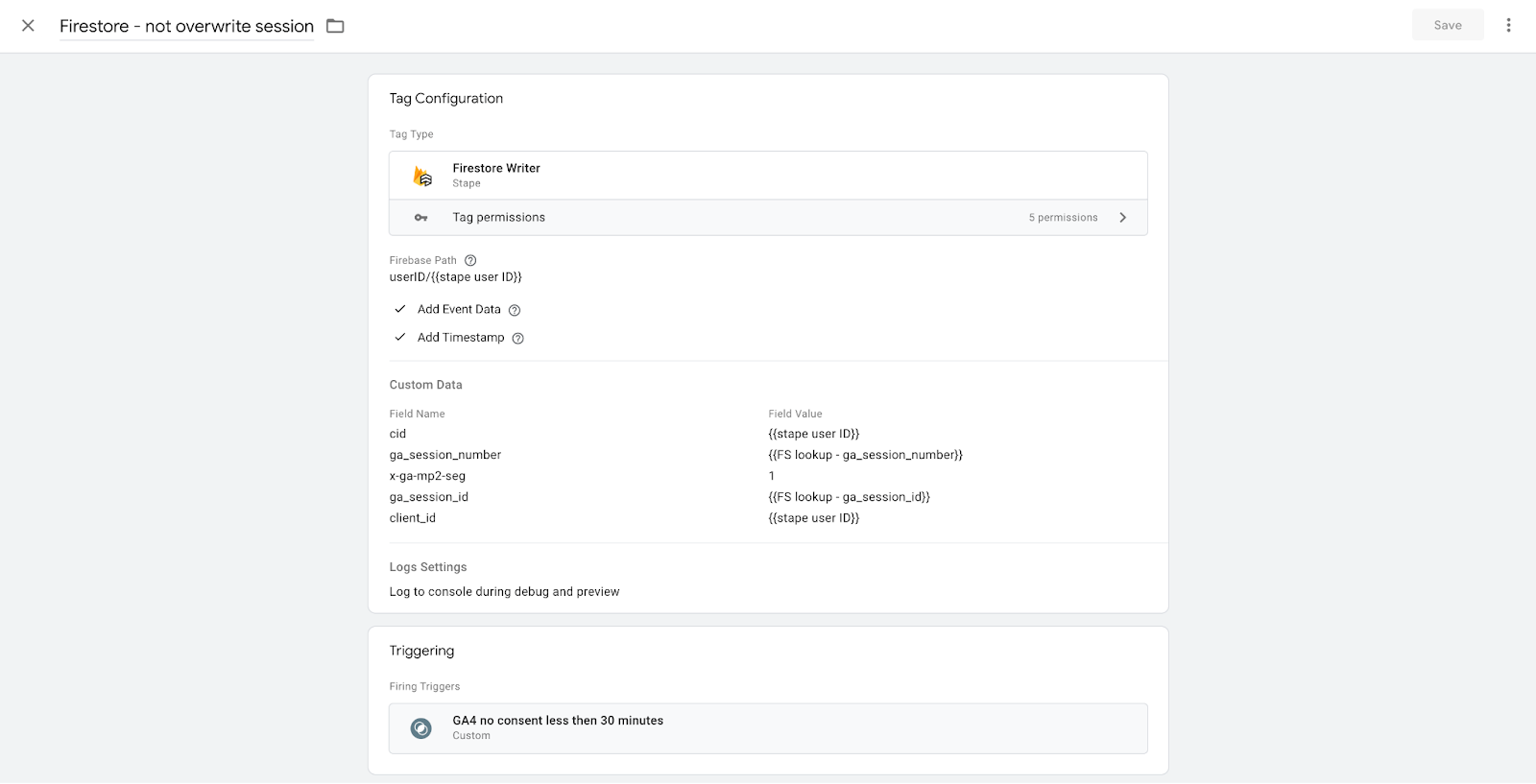Click the cid row value {{stape user ID}}
Viewport: 1536px width, 784px height.
[x=814, y=434]
